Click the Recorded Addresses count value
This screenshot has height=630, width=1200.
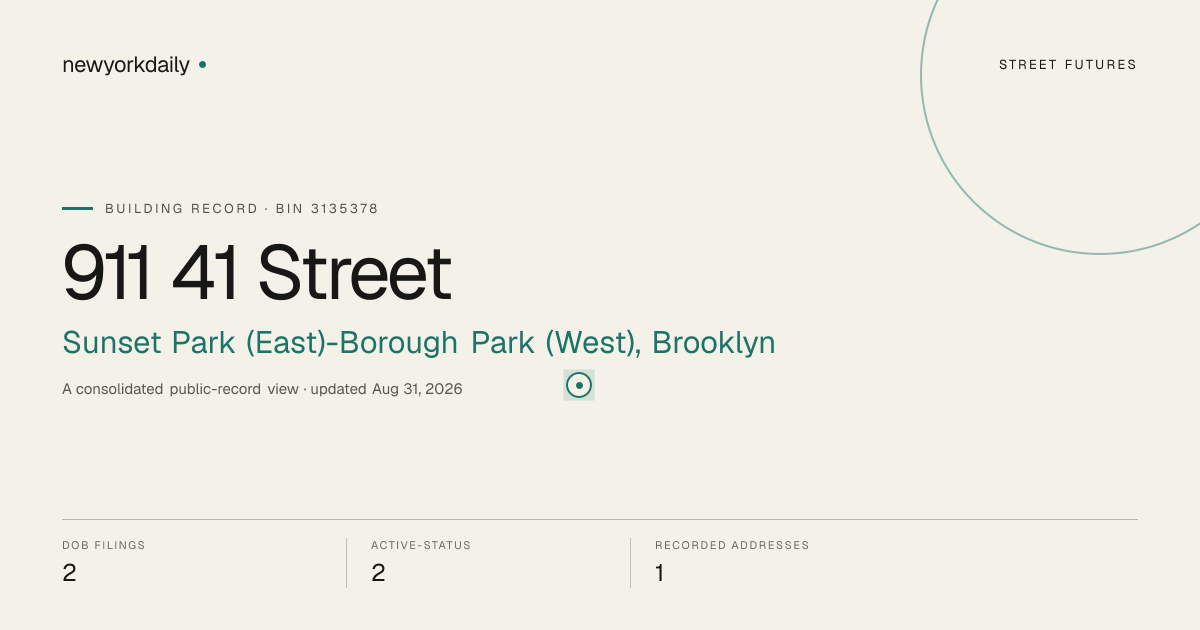(x=660, y=573)
